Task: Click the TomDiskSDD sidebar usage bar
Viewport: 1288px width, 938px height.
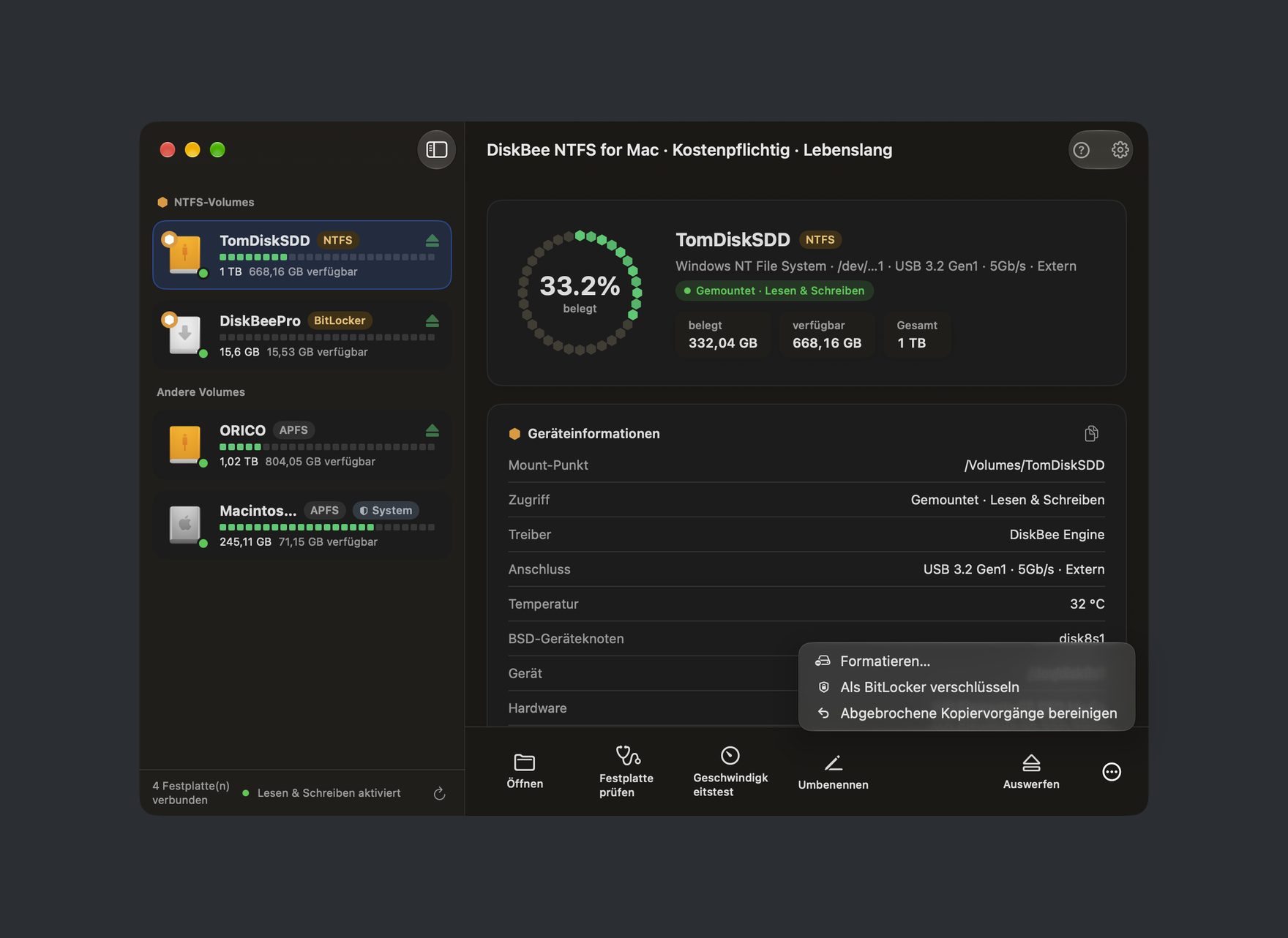Action: (327, 257)
